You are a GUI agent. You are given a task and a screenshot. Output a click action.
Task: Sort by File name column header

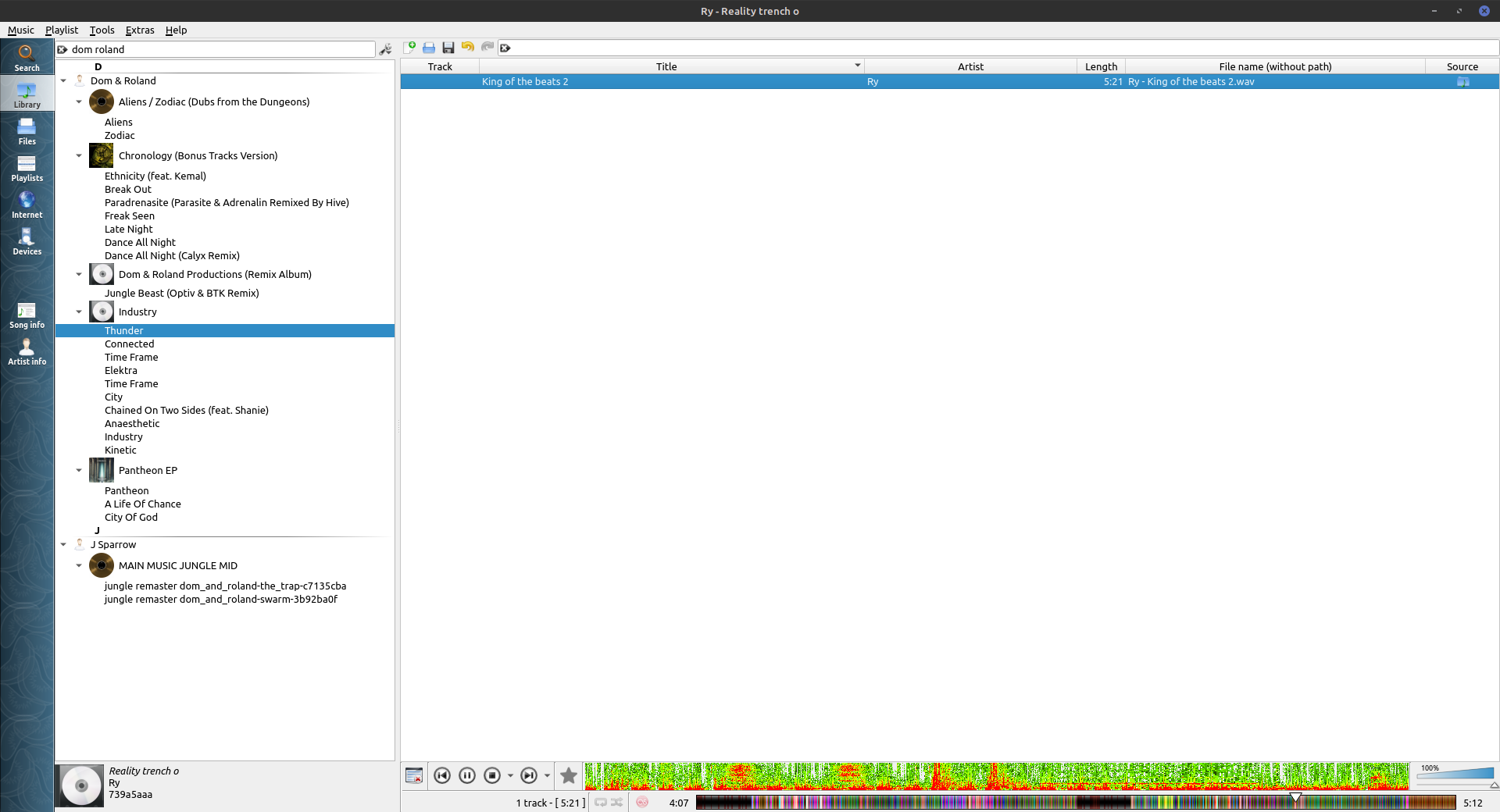[1275, 66]
